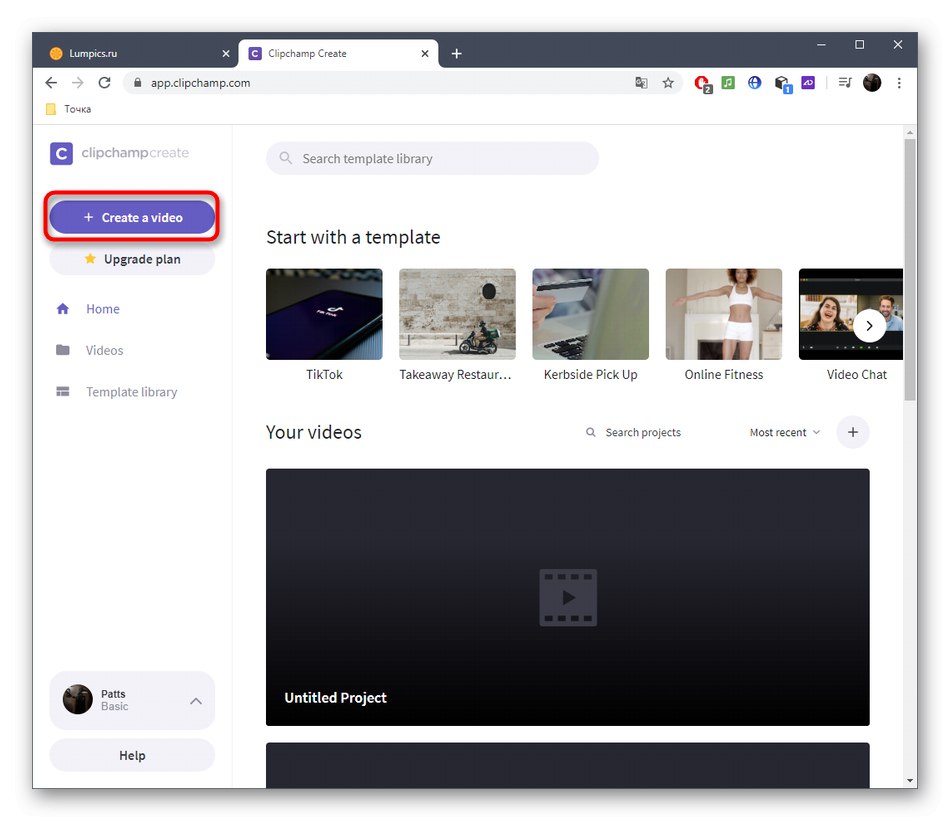
Task: Open the Kerbside Pick Up template
Action: [591, 314]
